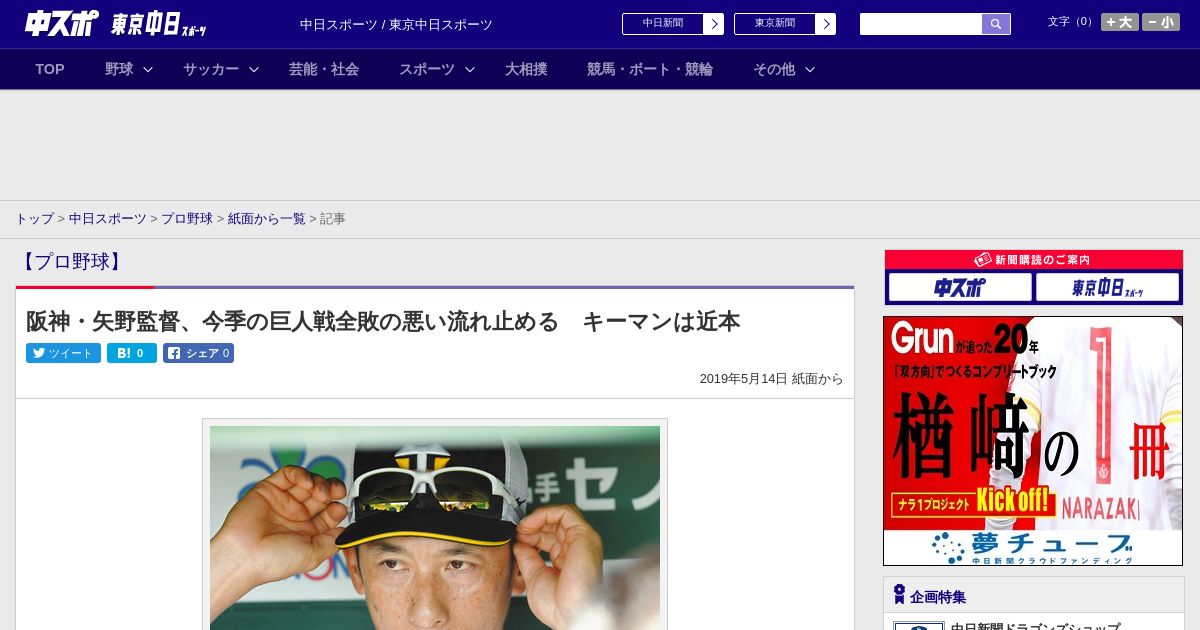The image size is (1200, 630).
Task: Click the 新聞購読のご案内 banner heading
Action: (x=1033, y=260)
